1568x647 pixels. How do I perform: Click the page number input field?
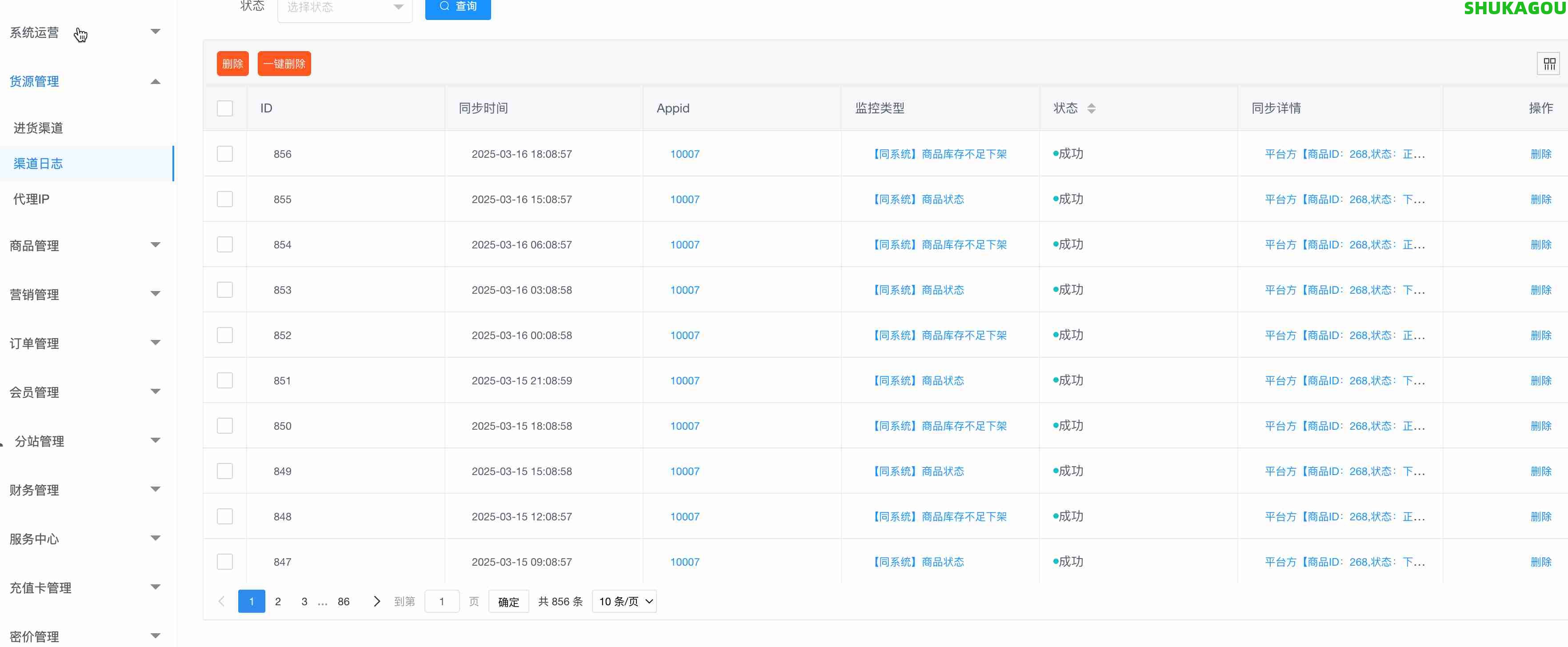(x=441, y=601)
